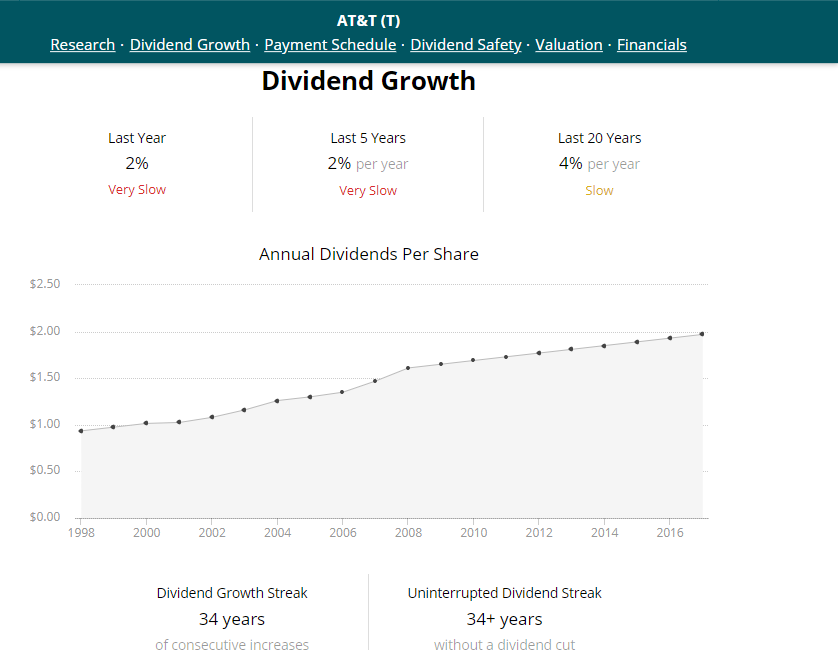Click the $2.00 y-axis label

pyautogui.click(x=45, y=331)
